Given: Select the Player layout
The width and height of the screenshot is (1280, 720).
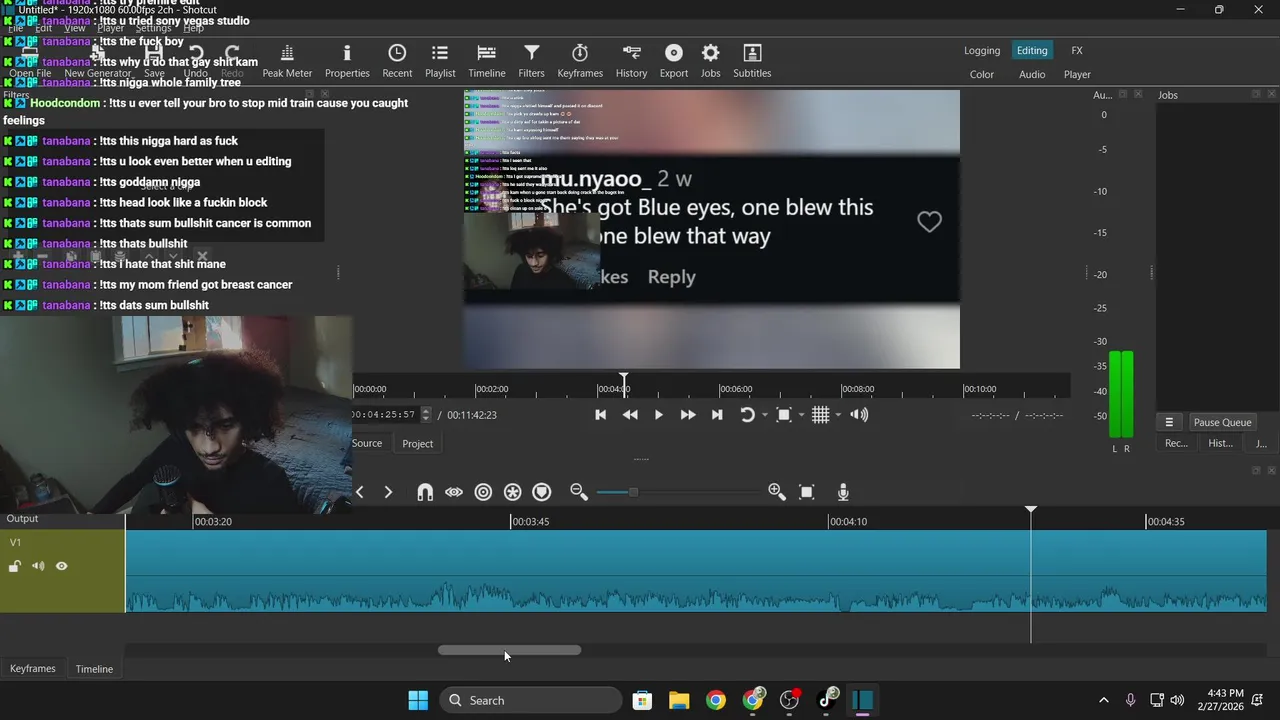Looking at the screenshot, I should pyautogui.click(x=1077, y=74).
